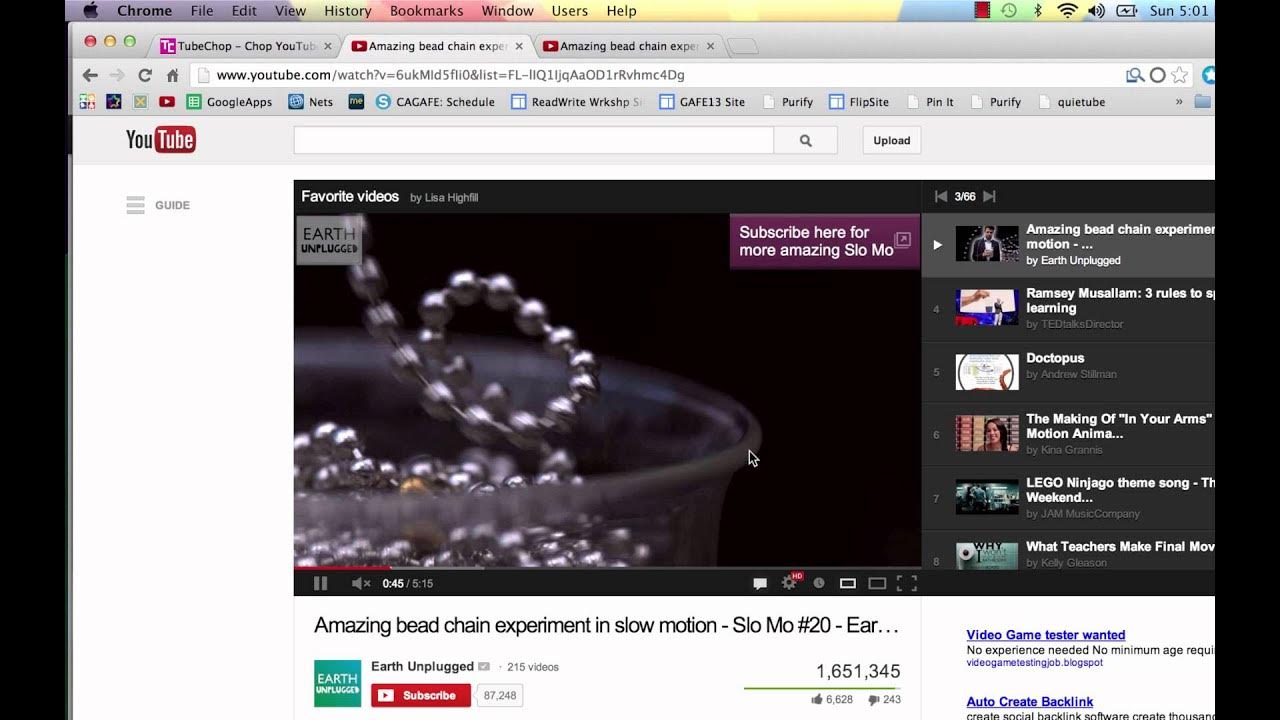
Task: Open the GAFE13 Site bookmark
Action: point(702,102)
